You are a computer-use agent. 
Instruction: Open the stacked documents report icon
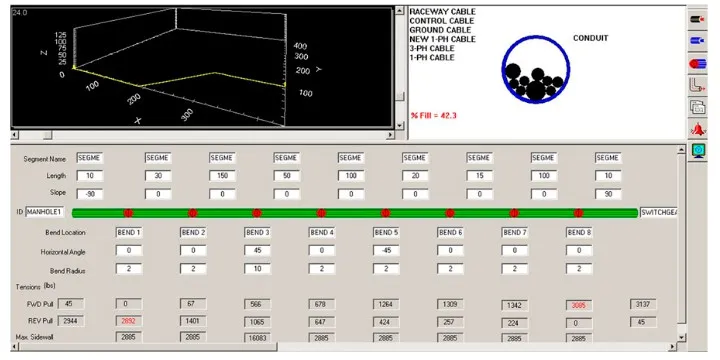[x=697, y=107]
